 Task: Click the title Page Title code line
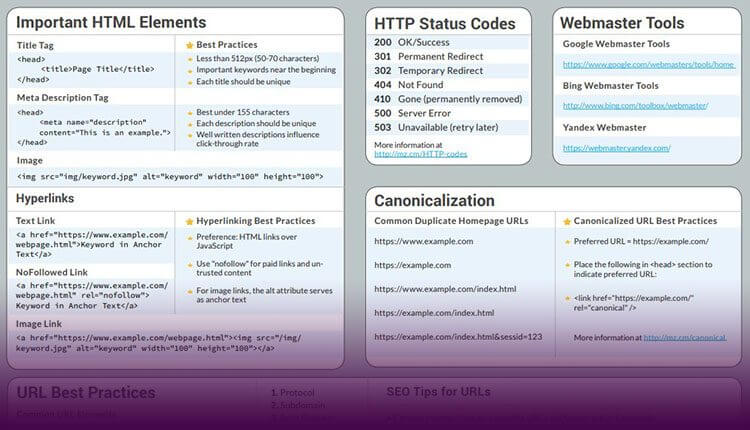(x=98, y=69)
